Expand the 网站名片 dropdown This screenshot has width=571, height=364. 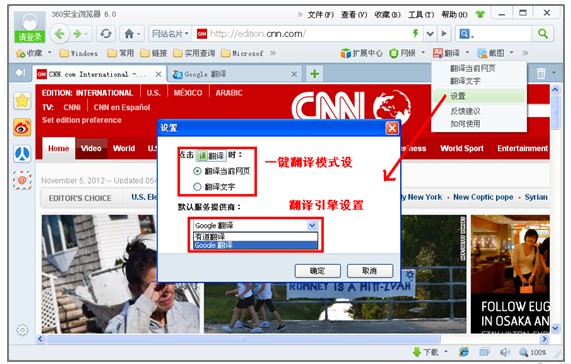click(170, 34)
